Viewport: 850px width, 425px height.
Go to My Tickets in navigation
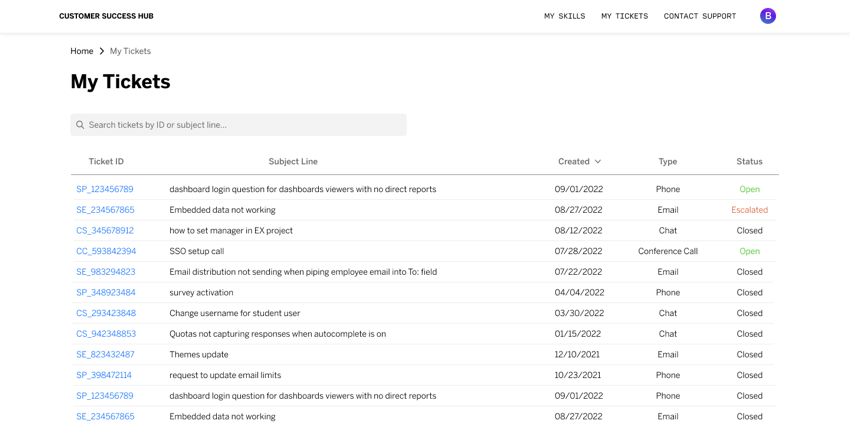[624, 16]
